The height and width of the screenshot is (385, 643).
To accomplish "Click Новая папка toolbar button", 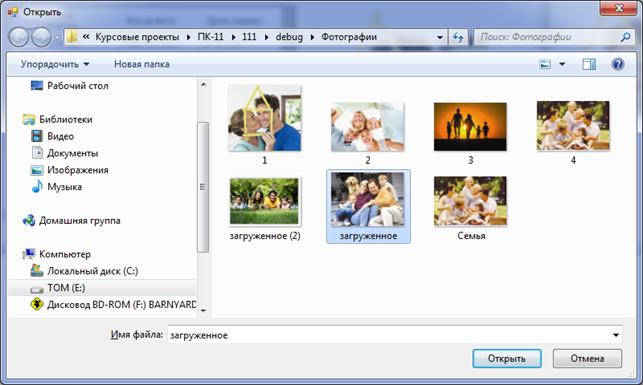I will (141, 64).
